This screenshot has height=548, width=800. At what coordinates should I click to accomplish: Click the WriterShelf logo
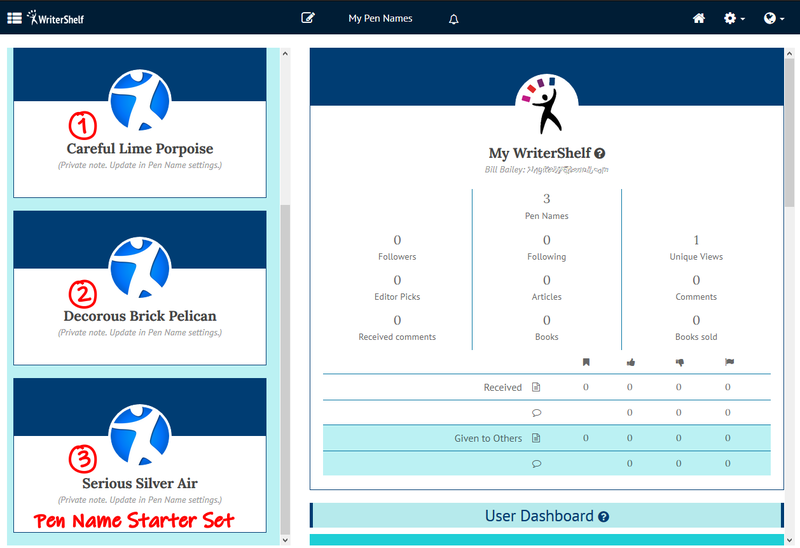coord(56,18)
